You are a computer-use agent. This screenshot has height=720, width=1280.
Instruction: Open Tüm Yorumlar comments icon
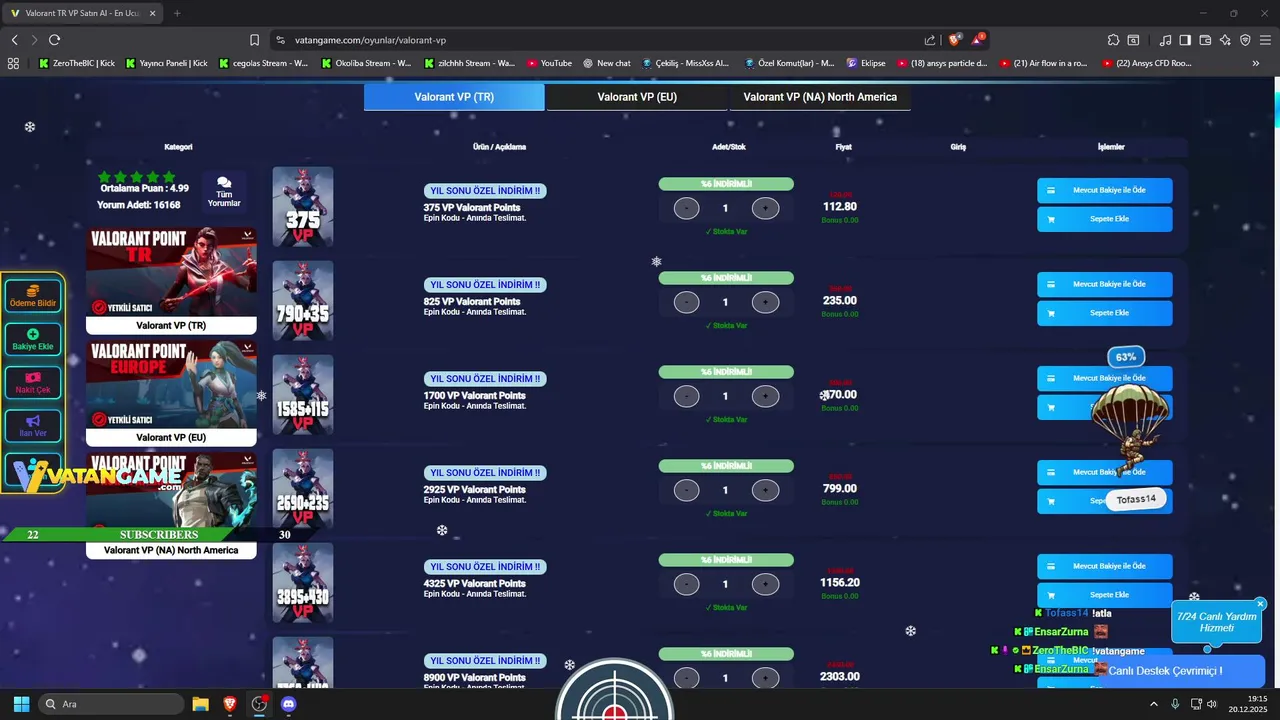coord(224,191)
